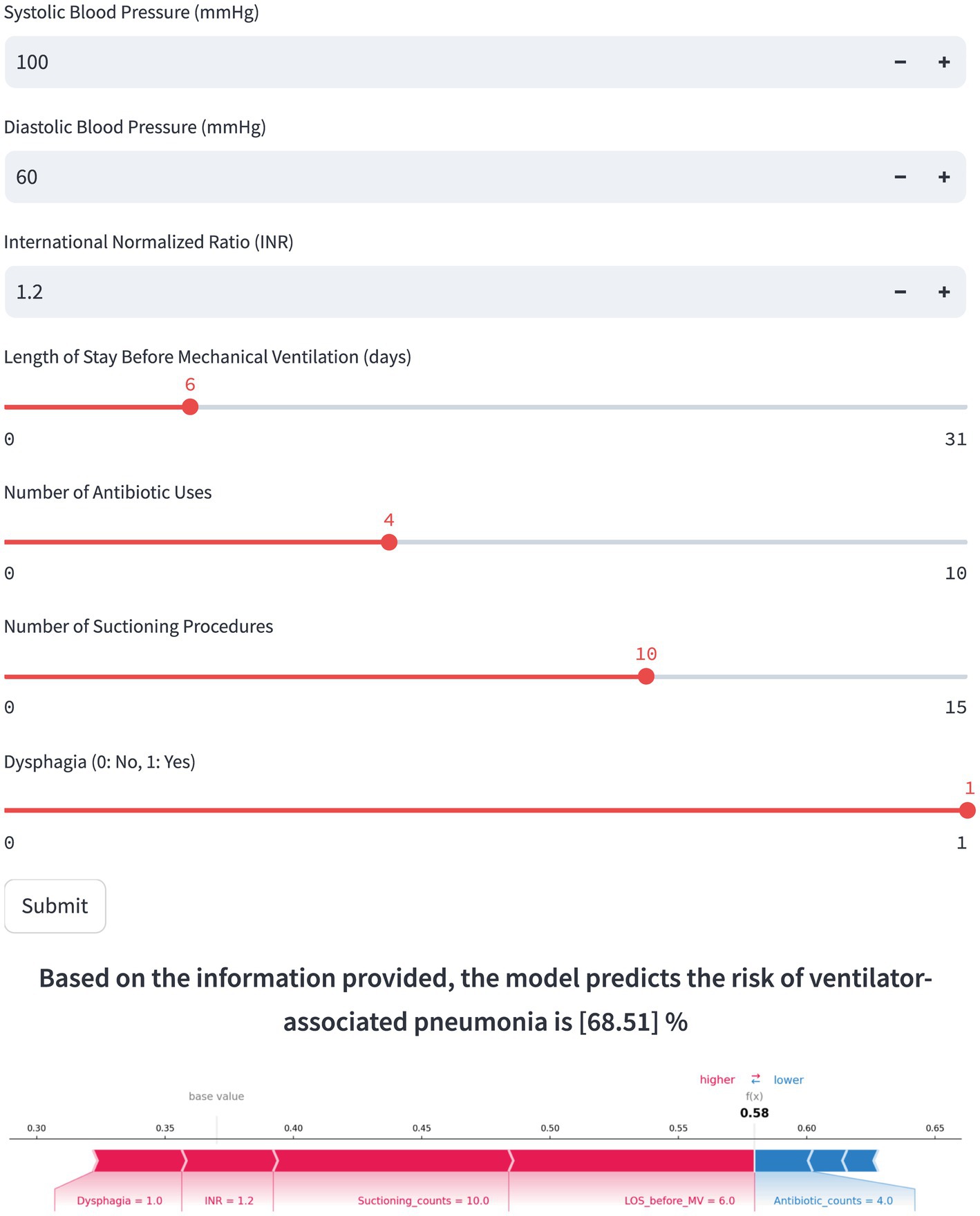Image resolution: width=980 pixels, height=1216 pixels.
Task: Click the Dysphagia = 1.0 plot label
Action: click(x=120, y=1201)
